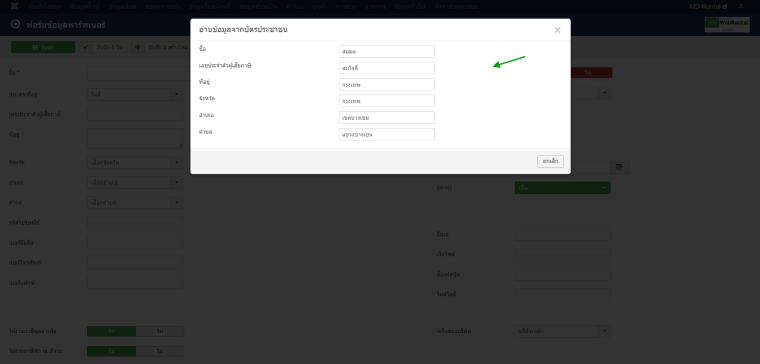Image resolution: width=760 pixels, height=364 pixels.
Task: Open the user account icon at top right
Action: [x=741, y=6]
